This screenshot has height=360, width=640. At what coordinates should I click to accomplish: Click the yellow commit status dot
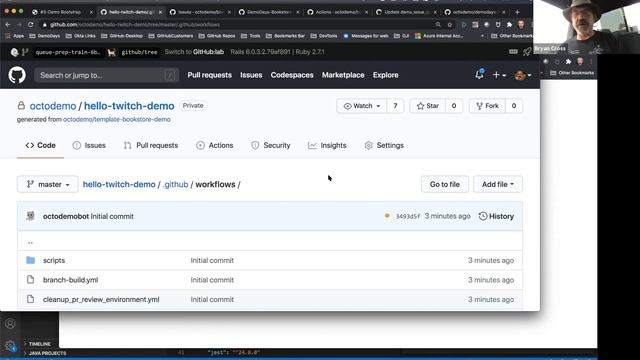(x=387, y=216)
